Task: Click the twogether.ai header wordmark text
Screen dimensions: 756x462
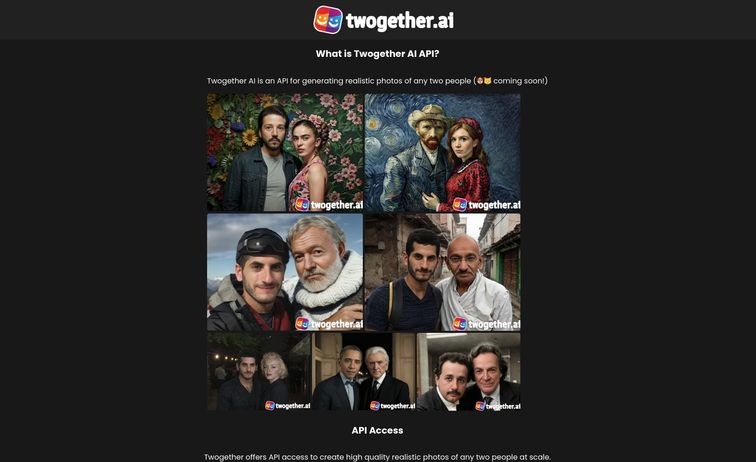Action: click(400, 20)
